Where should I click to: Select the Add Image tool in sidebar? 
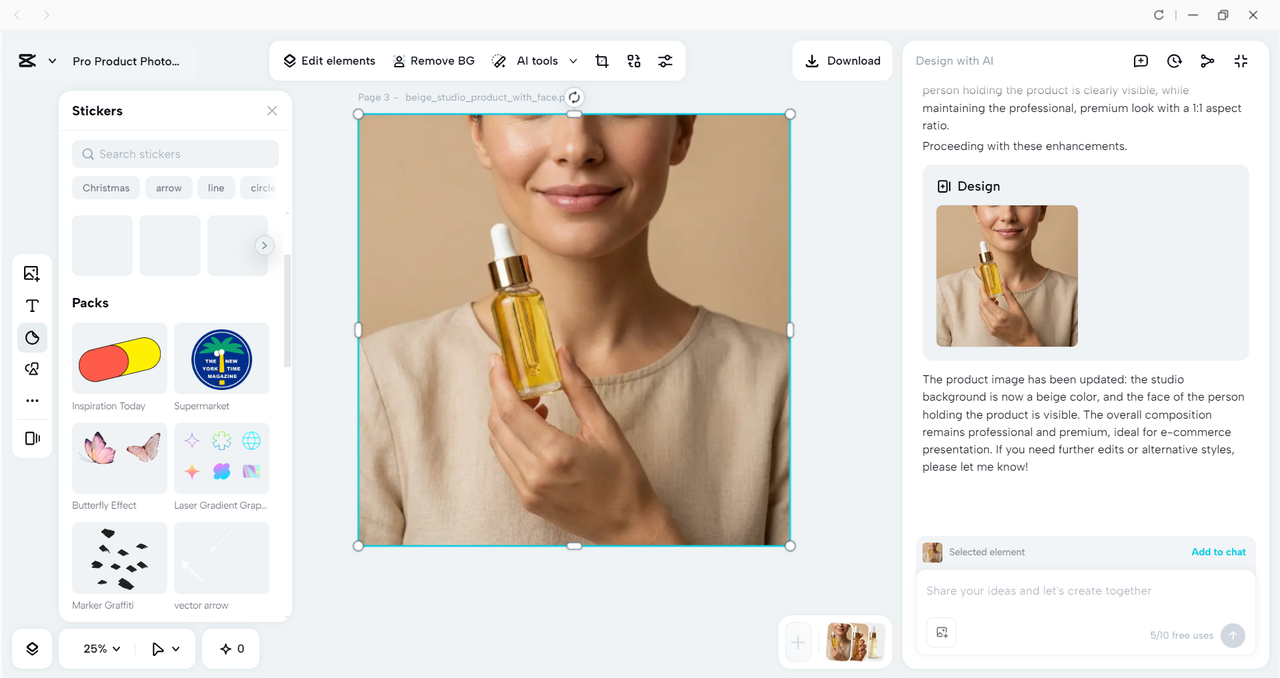(31, 272)
